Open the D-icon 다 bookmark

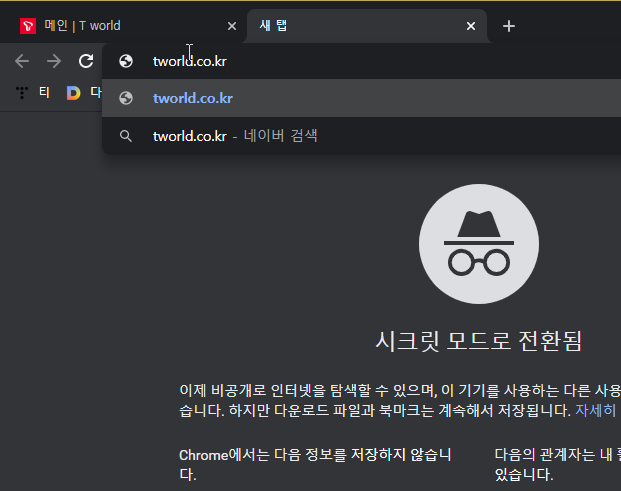(84, 93)
